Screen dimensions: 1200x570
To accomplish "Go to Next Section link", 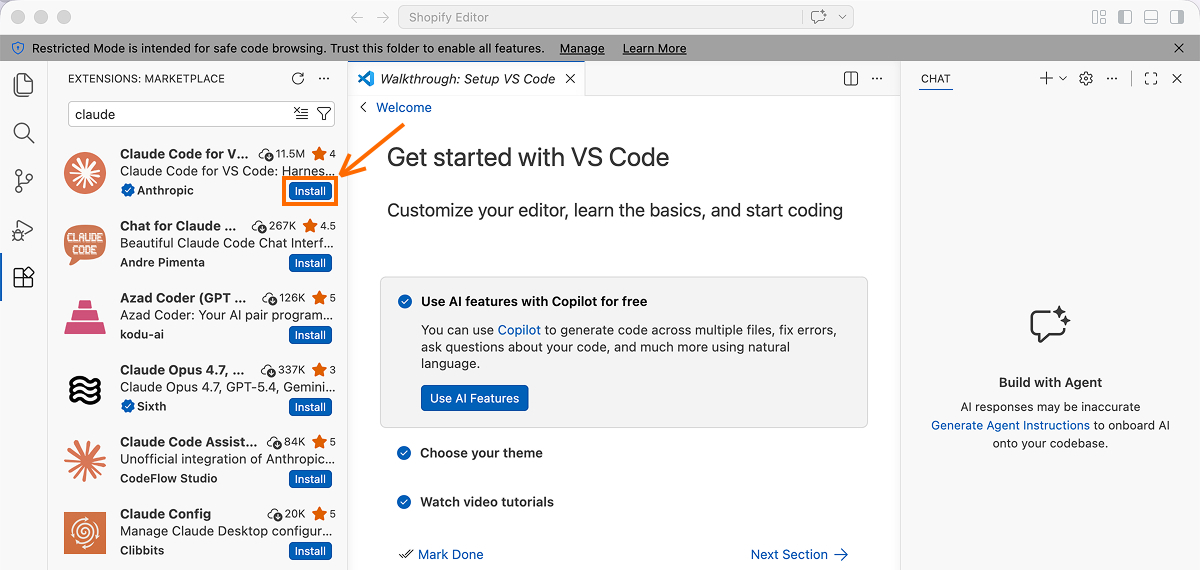I will click(x=799, y=554).
